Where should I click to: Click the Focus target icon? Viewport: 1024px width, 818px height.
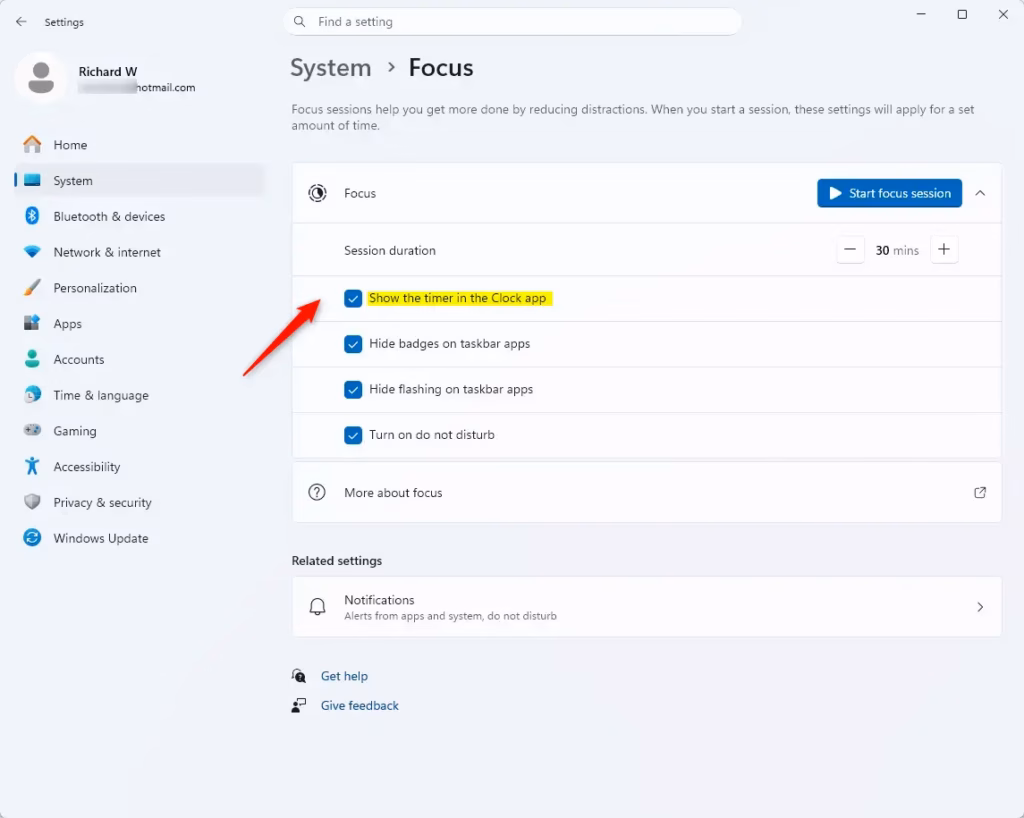coord(317,193)
